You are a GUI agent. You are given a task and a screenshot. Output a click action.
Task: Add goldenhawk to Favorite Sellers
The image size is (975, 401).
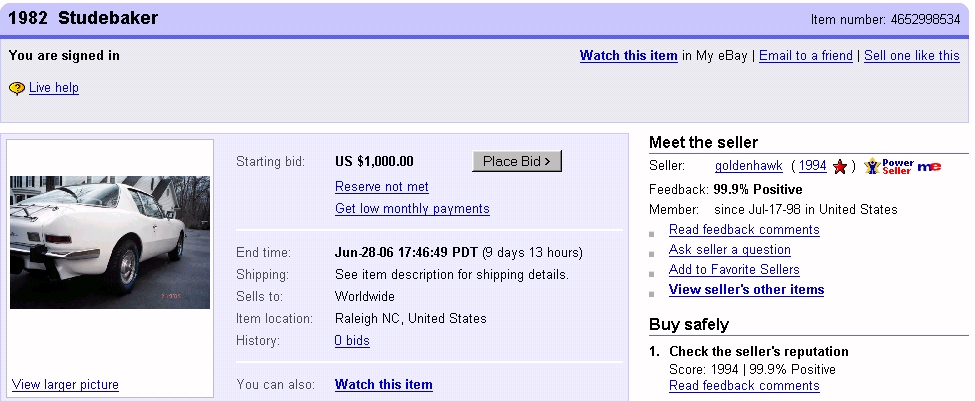click(734, 270)
